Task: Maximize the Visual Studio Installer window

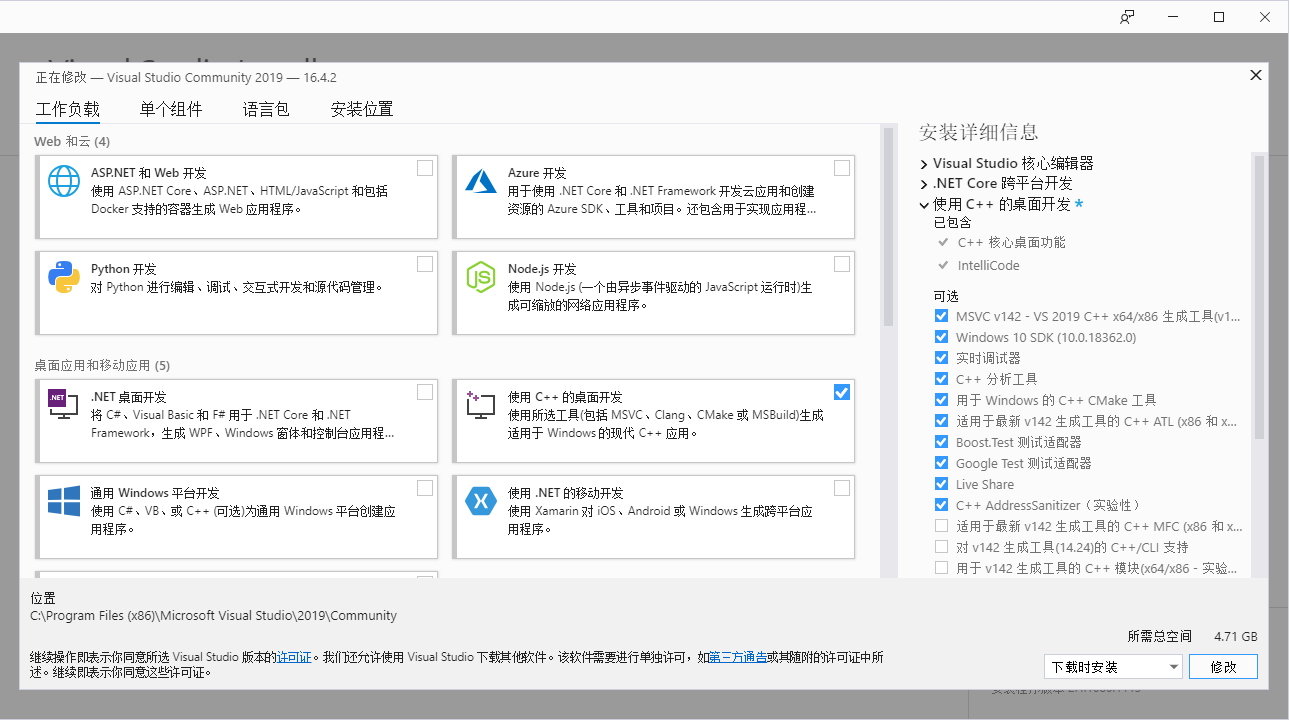Action: [x=1219, y=17]
